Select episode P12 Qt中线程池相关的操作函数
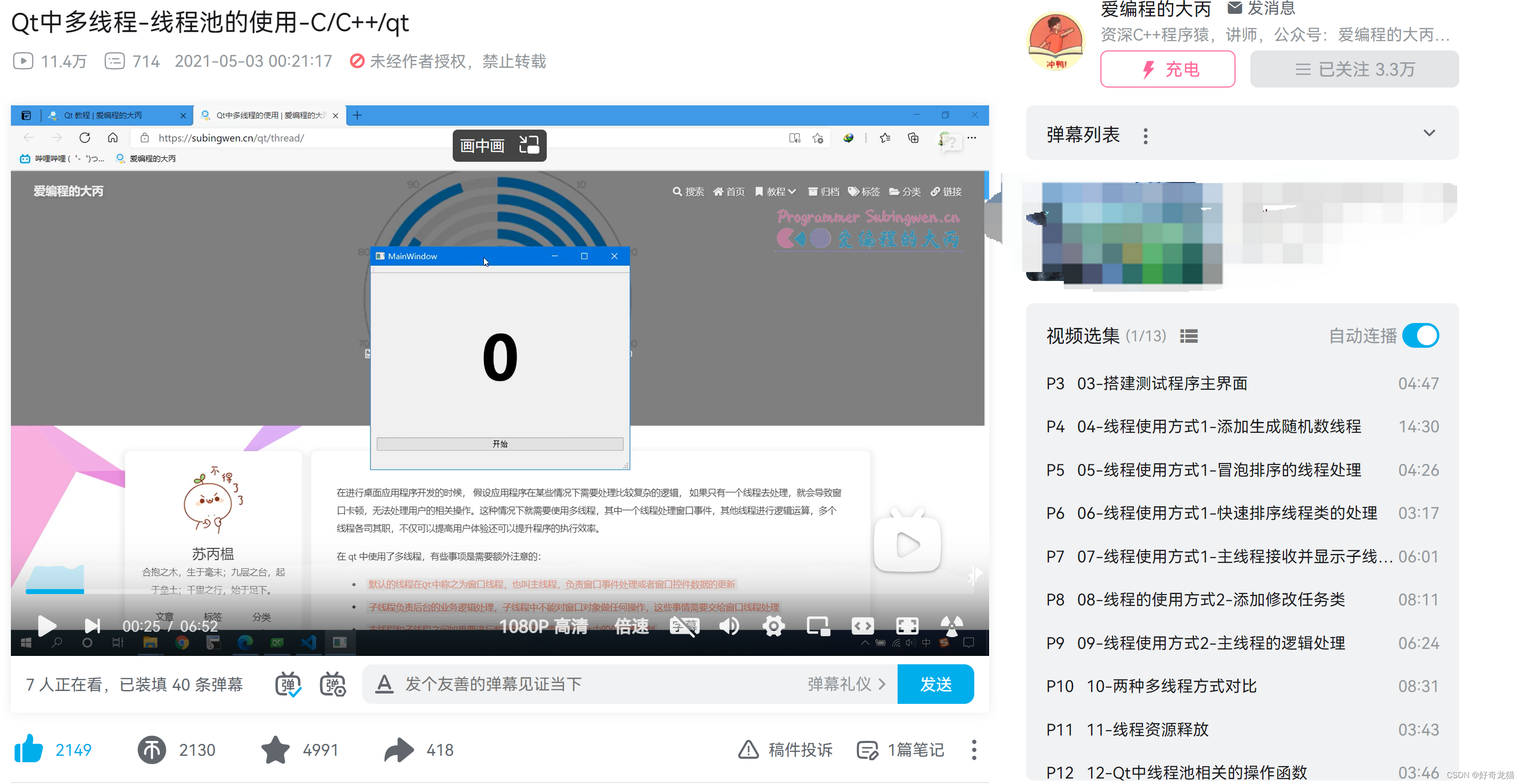 (x=1242, y=772)
